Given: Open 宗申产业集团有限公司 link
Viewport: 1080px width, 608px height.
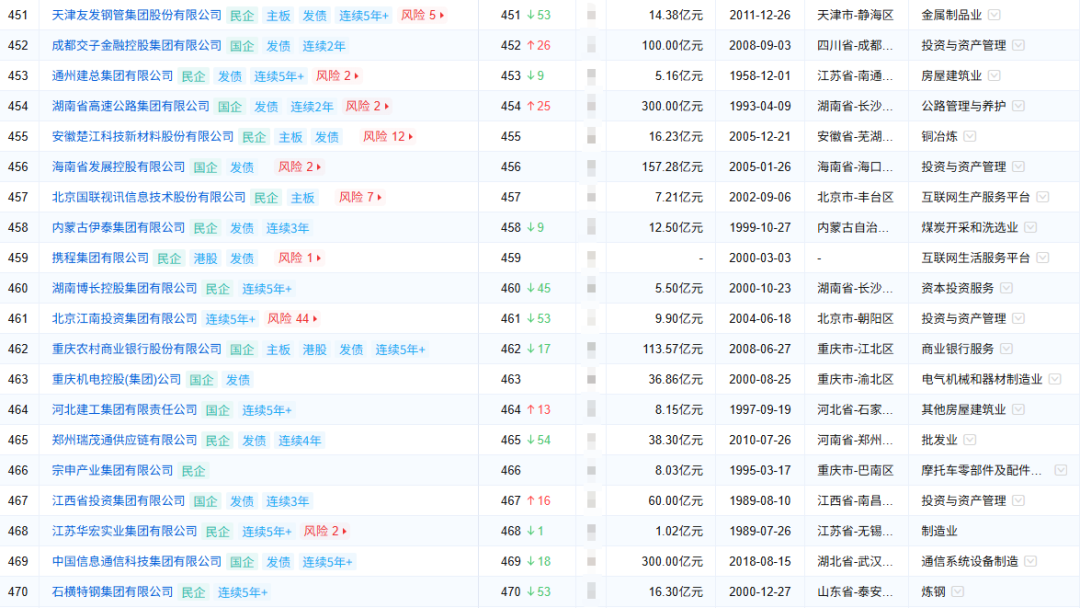Looking at the screenshot, I should [112, 470].
